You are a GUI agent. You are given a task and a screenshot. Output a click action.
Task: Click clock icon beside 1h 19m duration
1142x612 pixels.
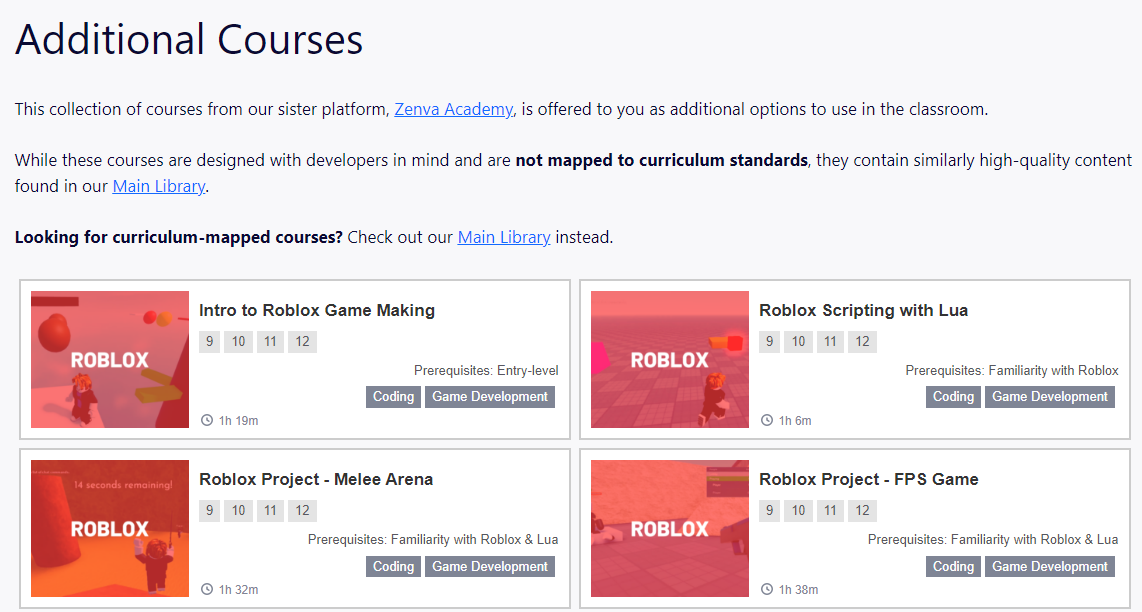[x=207, y=420]
